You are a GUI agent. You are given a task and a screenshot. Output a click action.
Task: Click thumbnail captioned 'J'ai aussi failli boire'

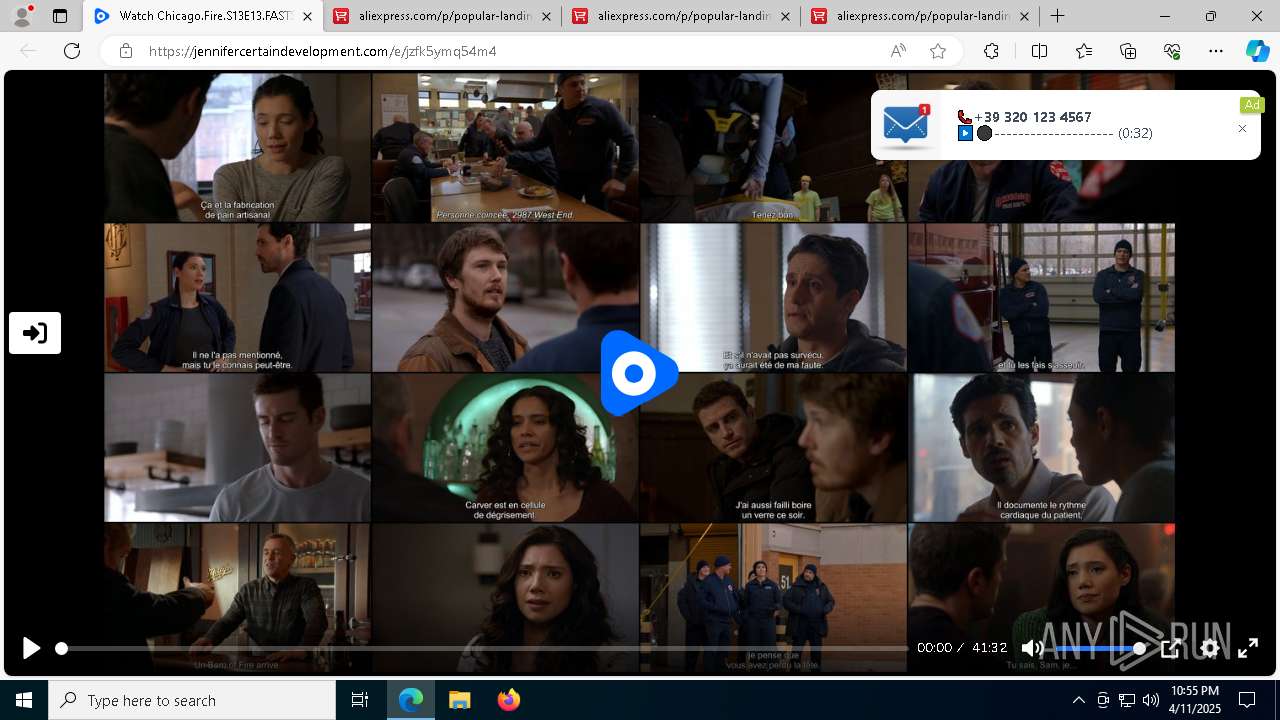[773, 447]
